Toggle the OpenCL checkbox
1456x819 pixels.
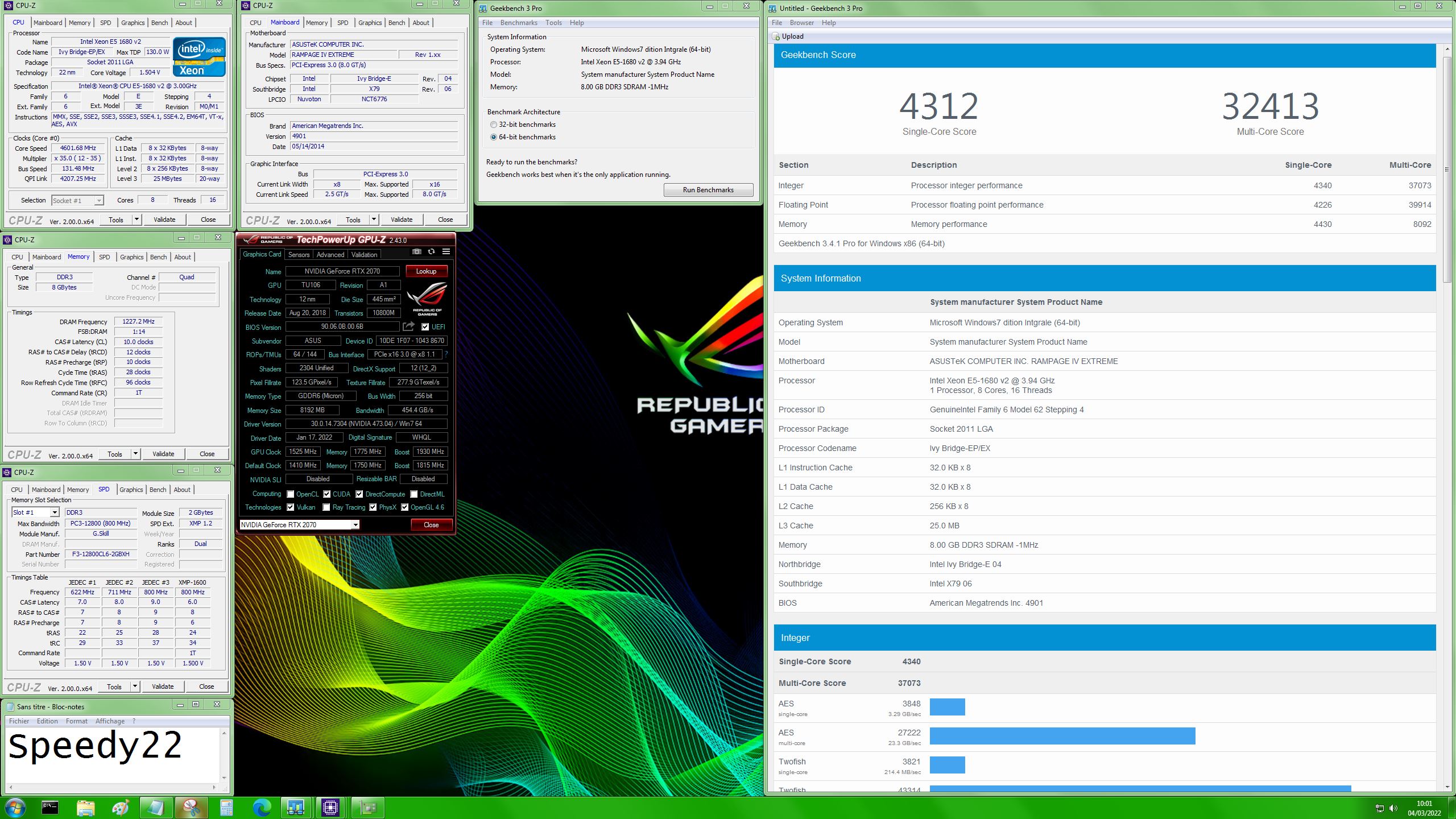tap(290, 494)
